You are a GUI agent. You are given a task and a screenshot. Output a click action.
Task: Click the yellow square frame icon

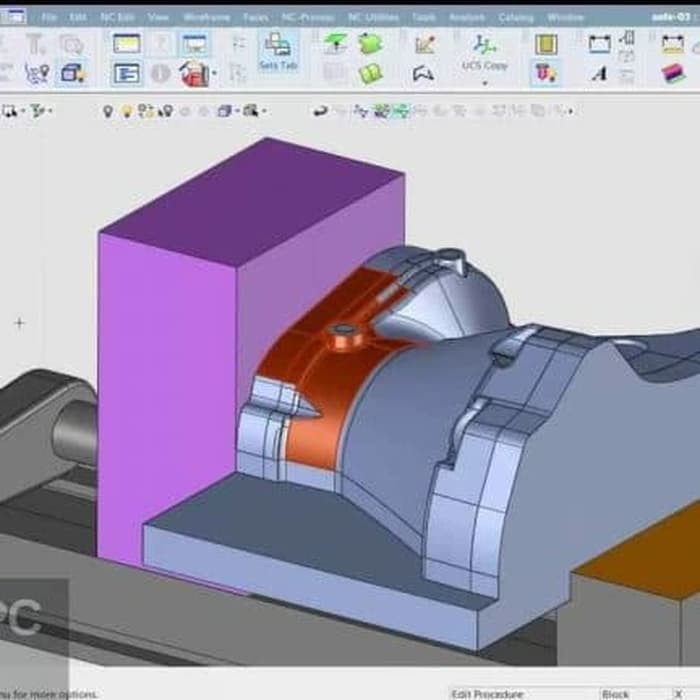click(545, 44)
